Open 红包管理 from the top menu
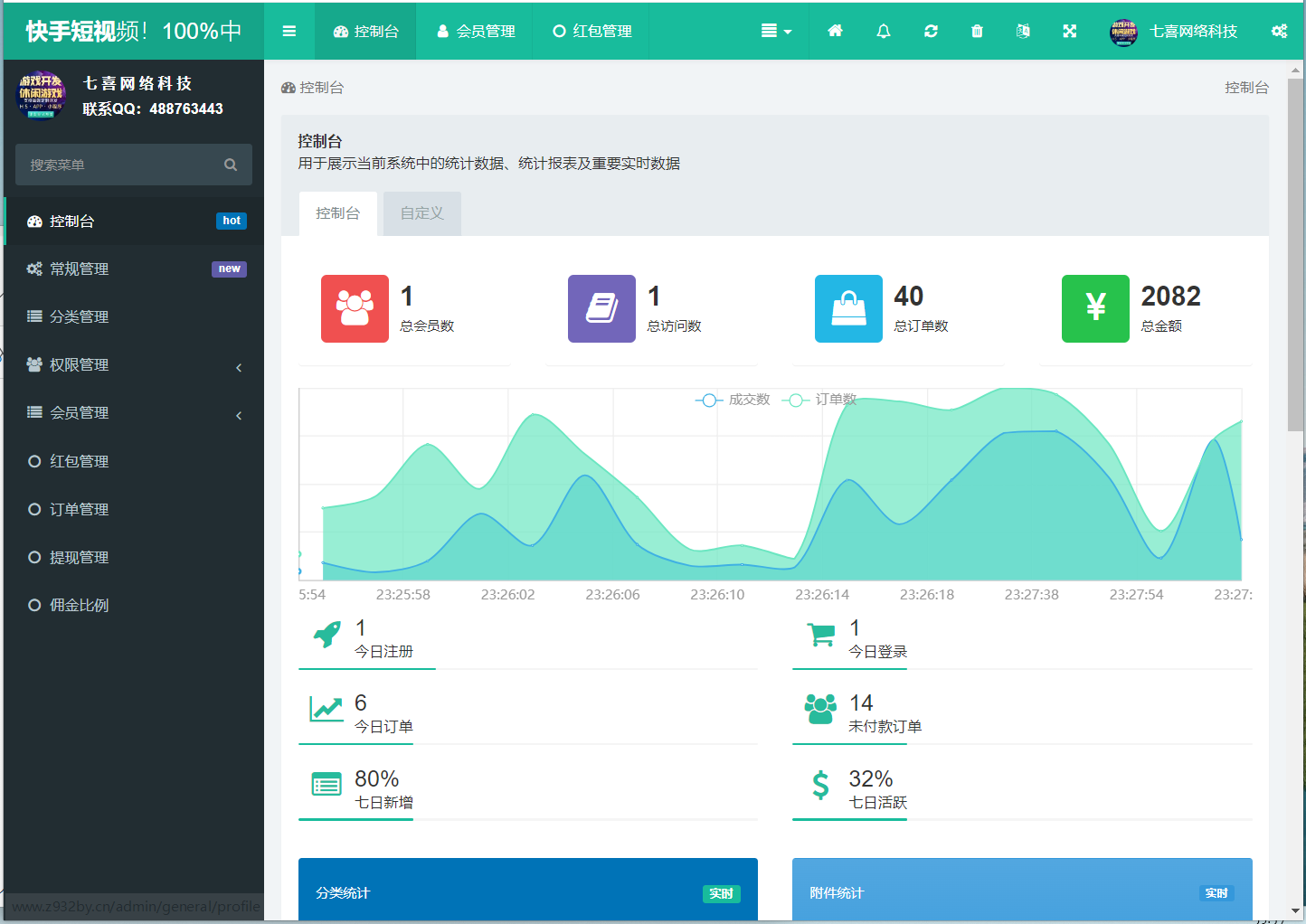This screenshot has height=924, width=1306. click(x=591, y=31)
